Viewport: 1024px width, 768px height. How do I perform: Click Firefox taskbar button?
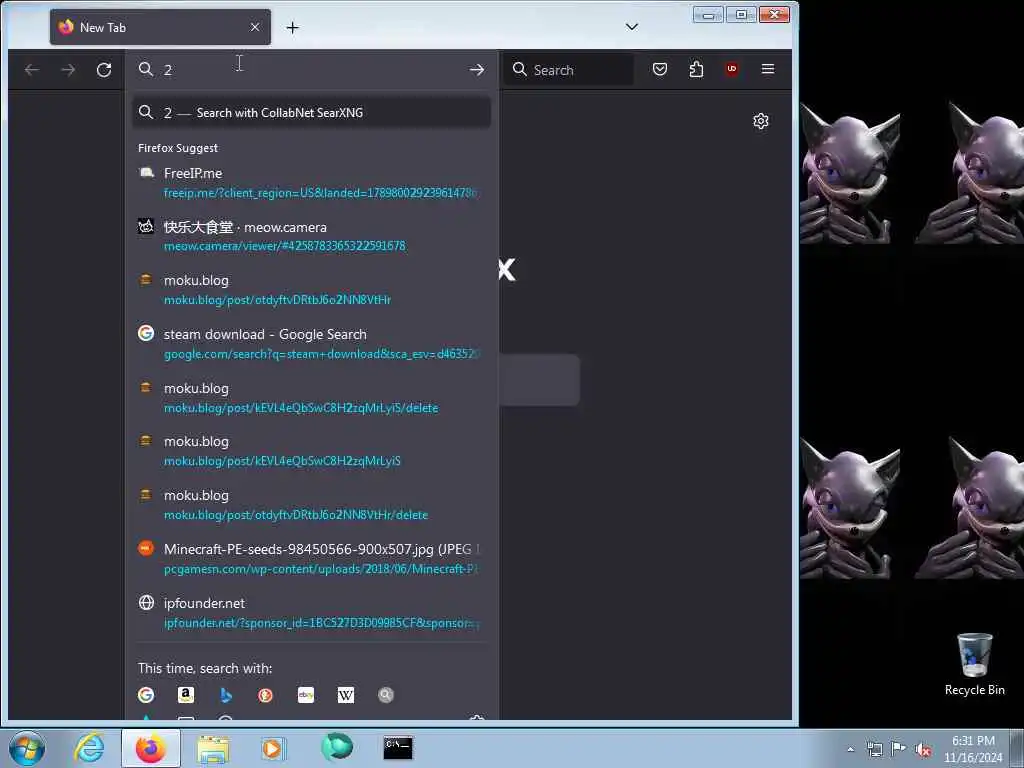[151, 748]
